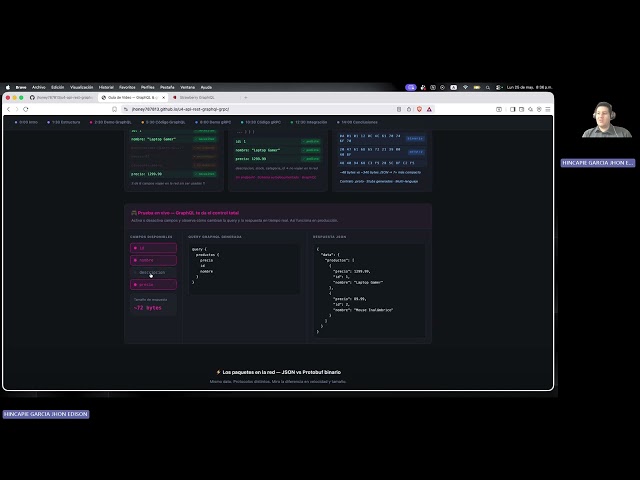This screenshot has height=480, width=640.
Task: Toggle the browser sidebar panel
Action: (513, 109)
